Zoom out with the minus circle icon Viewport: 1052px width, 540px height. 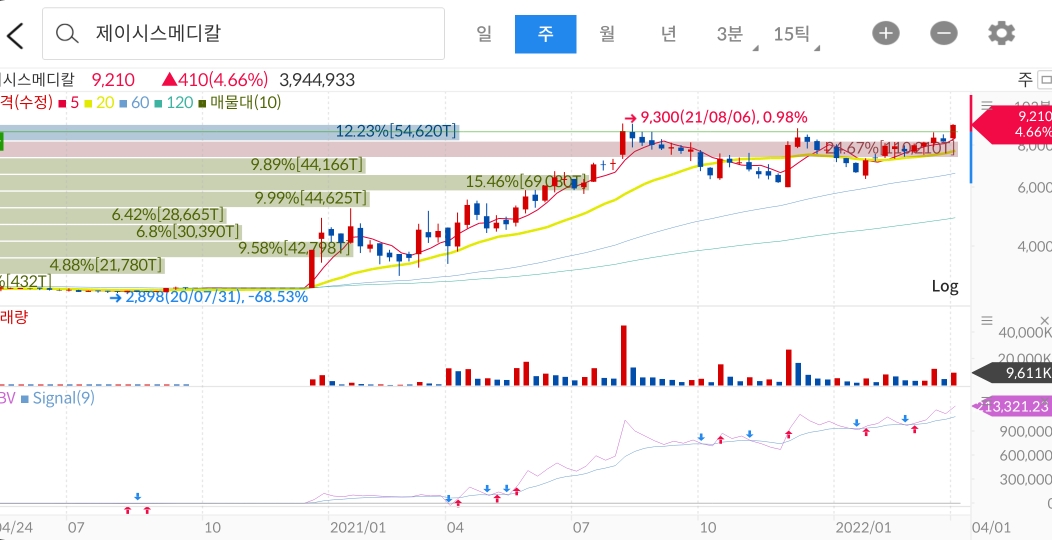point(943,34)
